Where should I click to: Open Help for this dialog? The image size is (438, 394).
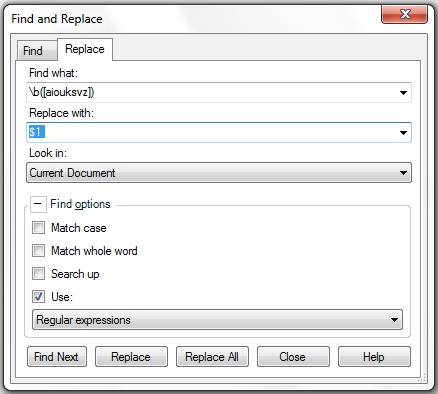(374, 357)
